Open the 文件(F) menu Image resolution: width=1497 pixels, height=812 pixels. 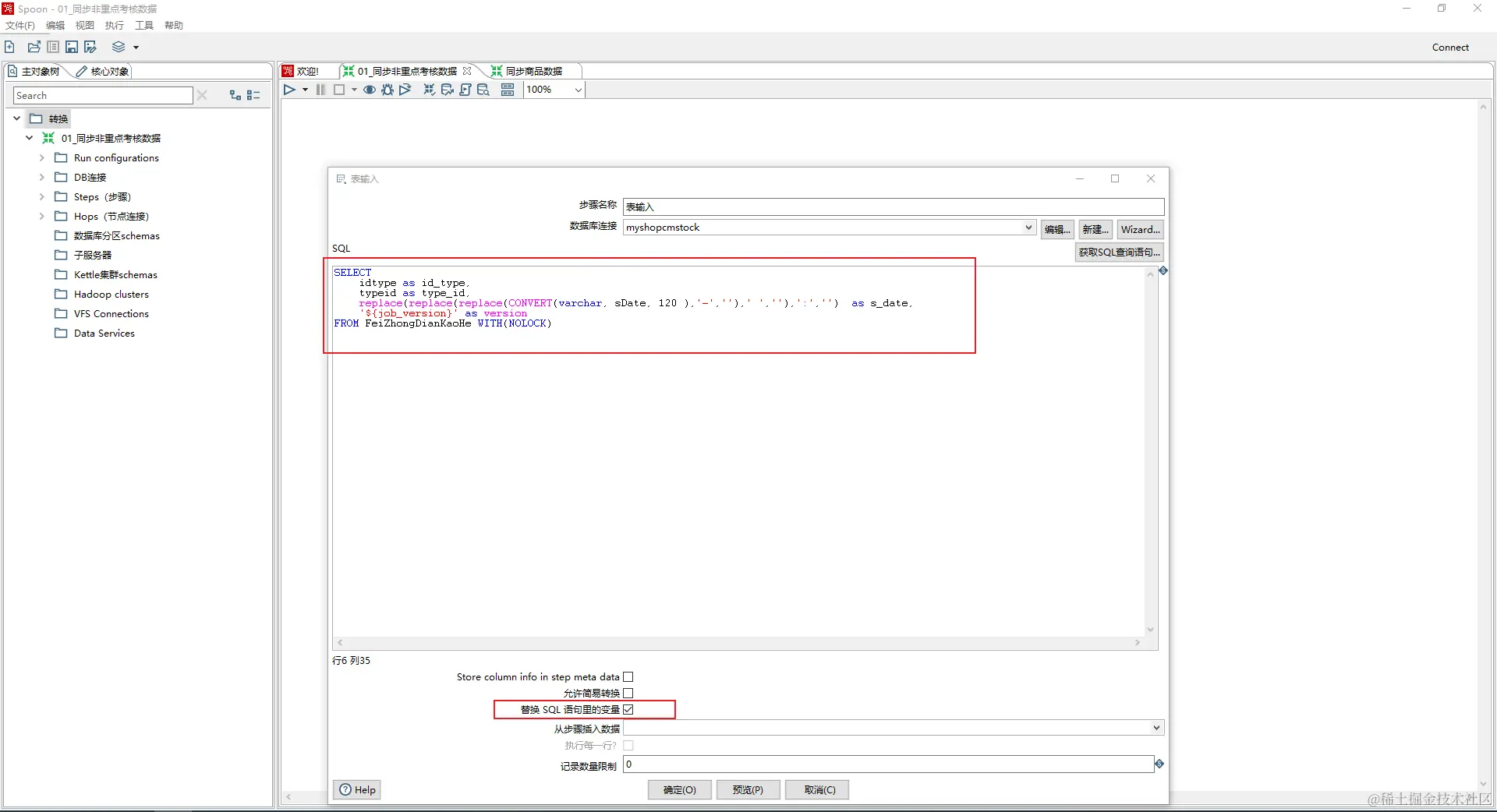[x=20, y=26]
